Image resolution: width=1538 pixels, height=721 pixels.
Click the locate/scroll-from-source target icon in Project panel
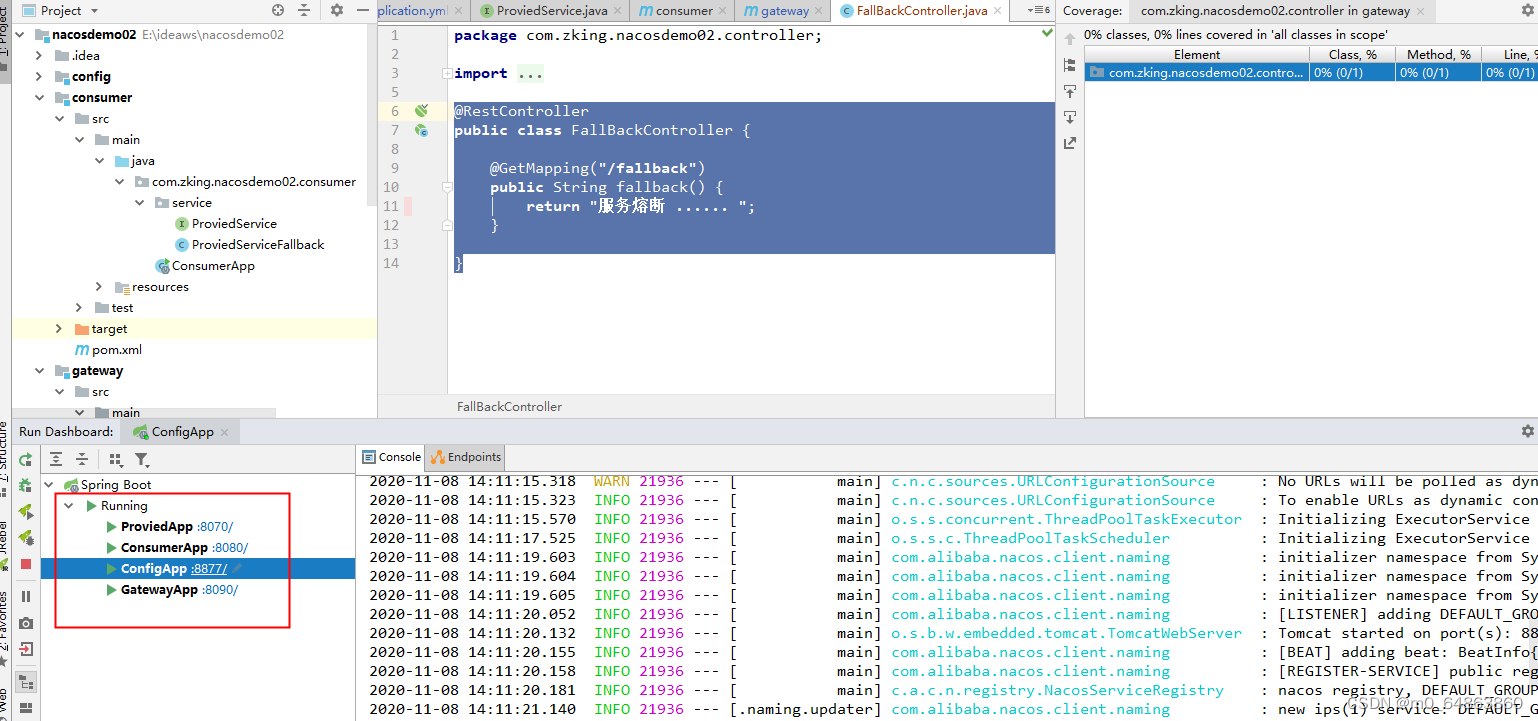point(278,10)
